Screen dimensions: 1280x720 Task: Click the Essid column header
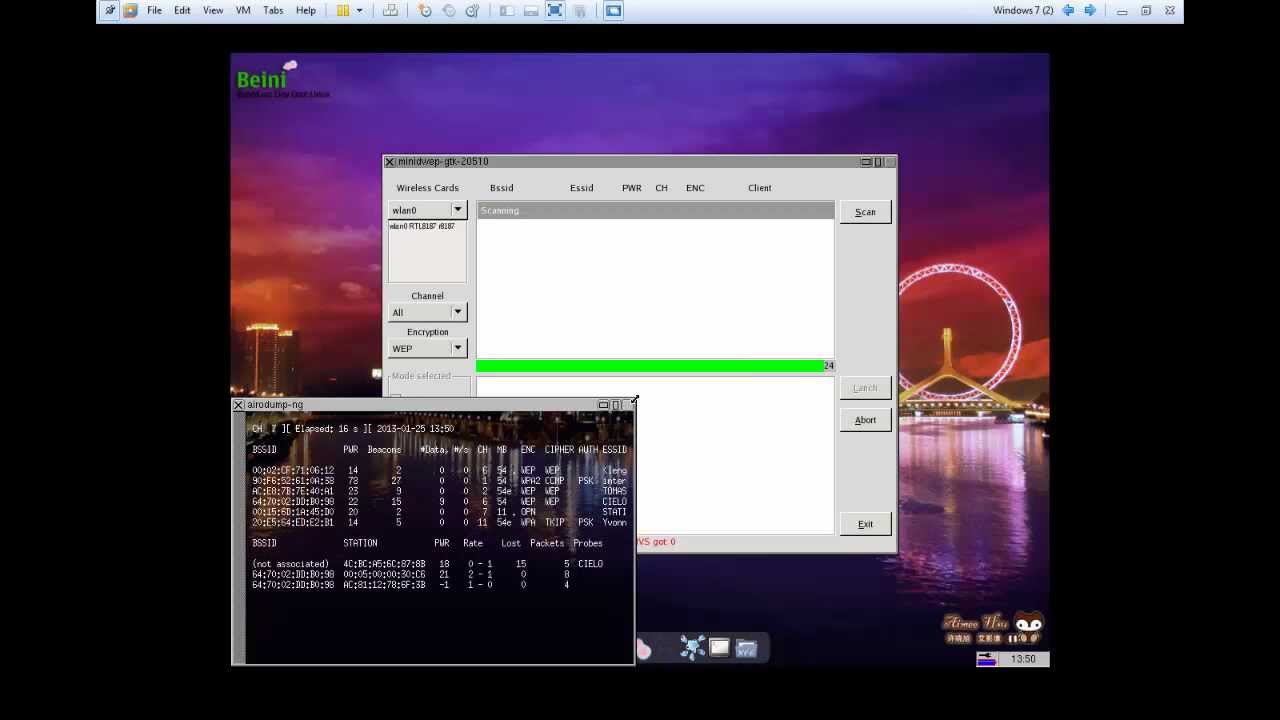(x=582, y=188)
